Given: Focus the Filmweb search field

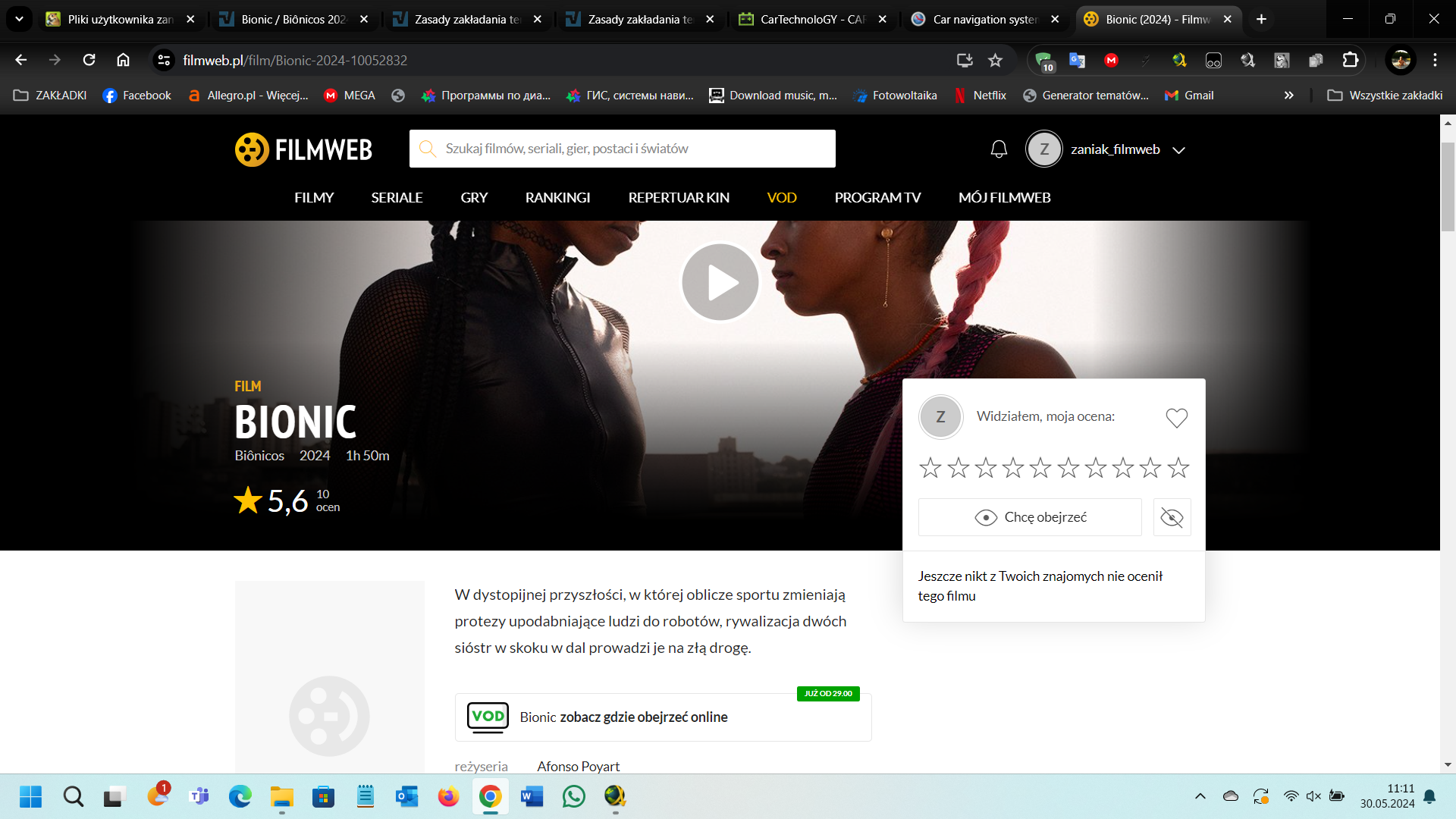Looking at the screenshot, I should pyautogui.click(x=622, y=149).
